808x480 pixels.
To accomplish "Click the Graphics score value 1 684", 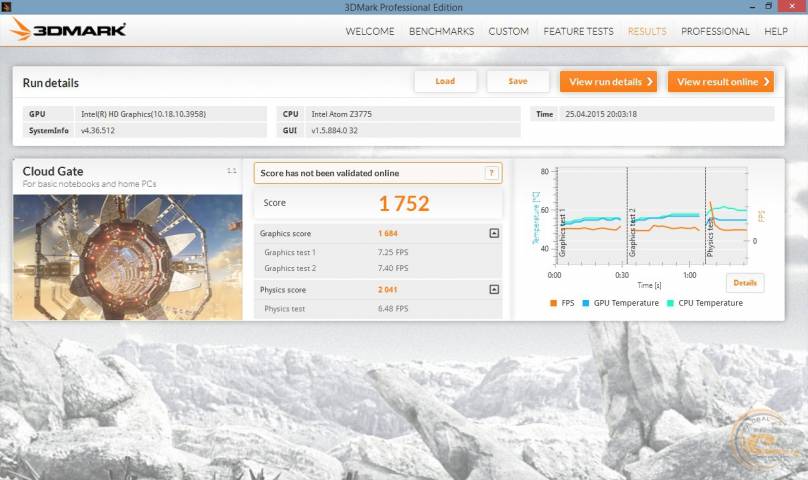I will pos(388,234).
